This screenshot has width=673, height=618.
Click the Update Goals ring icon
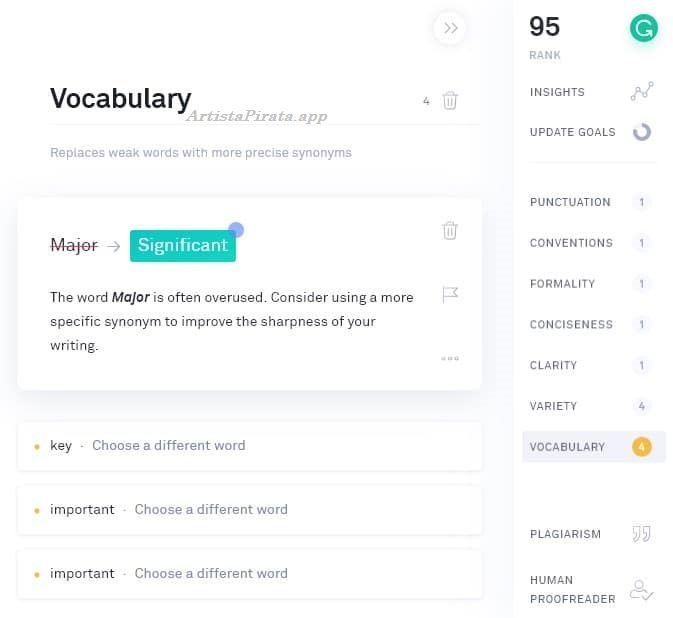641,132
